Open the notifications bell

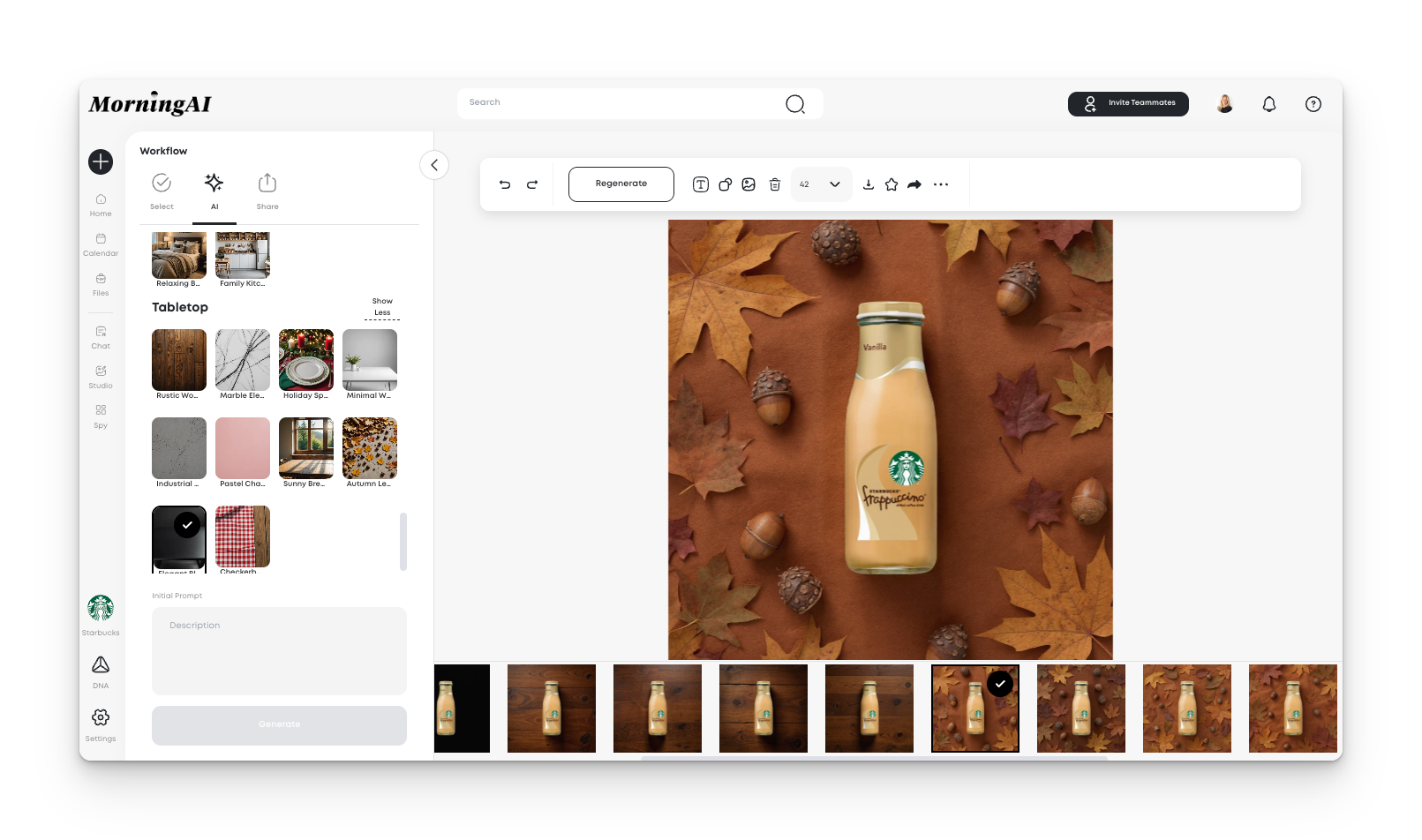point(1269,104)
